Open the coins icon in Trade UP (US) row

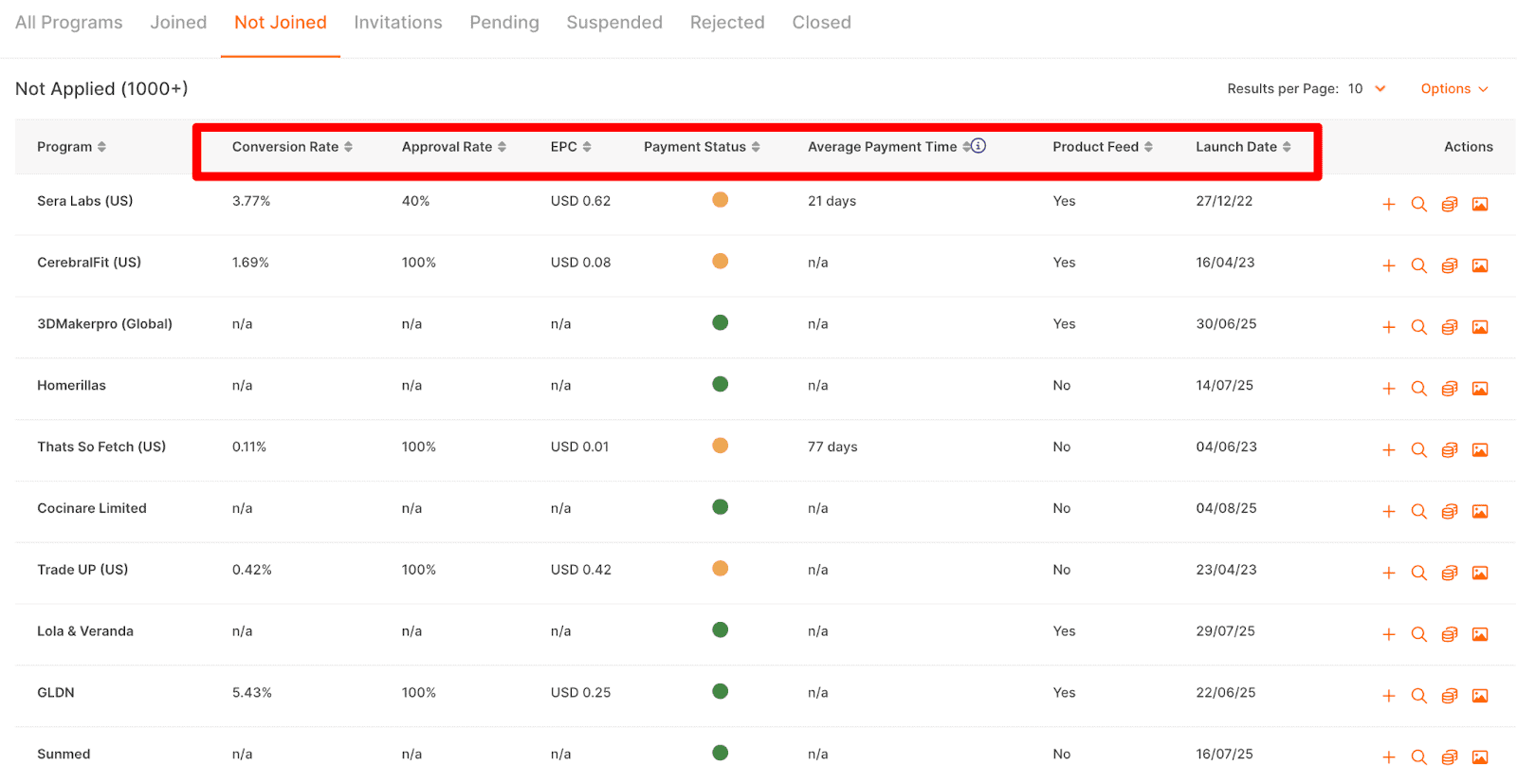tap(1450, 574)
